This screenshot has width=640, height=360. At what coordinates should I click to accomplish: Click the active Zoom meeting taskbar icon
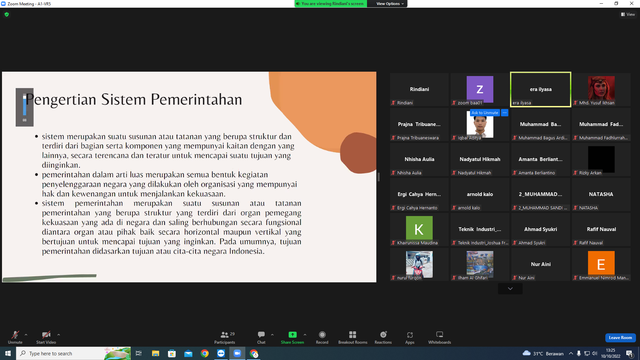[x=237, y=353]
